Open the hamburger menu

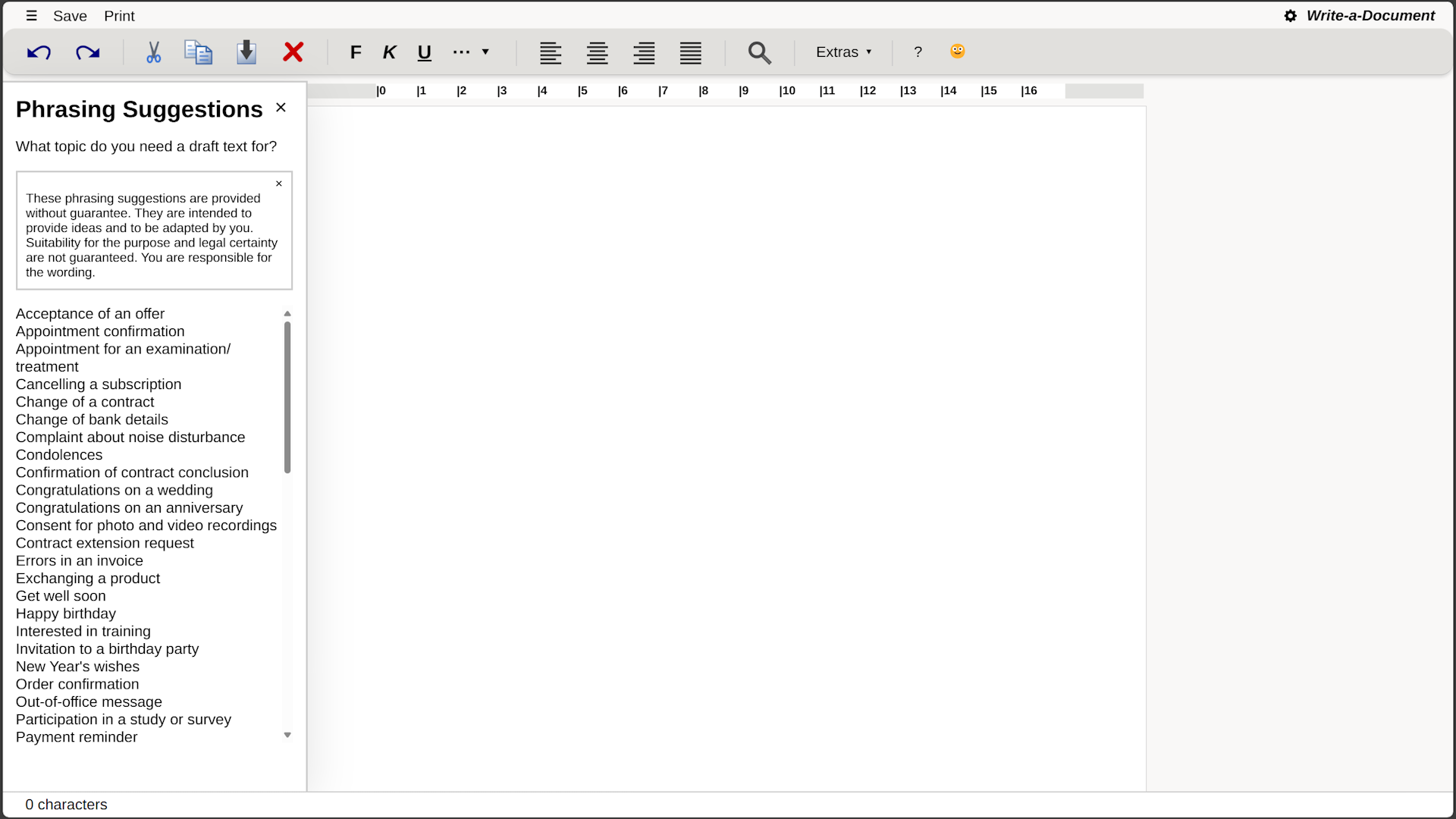(x=31, y=15)
